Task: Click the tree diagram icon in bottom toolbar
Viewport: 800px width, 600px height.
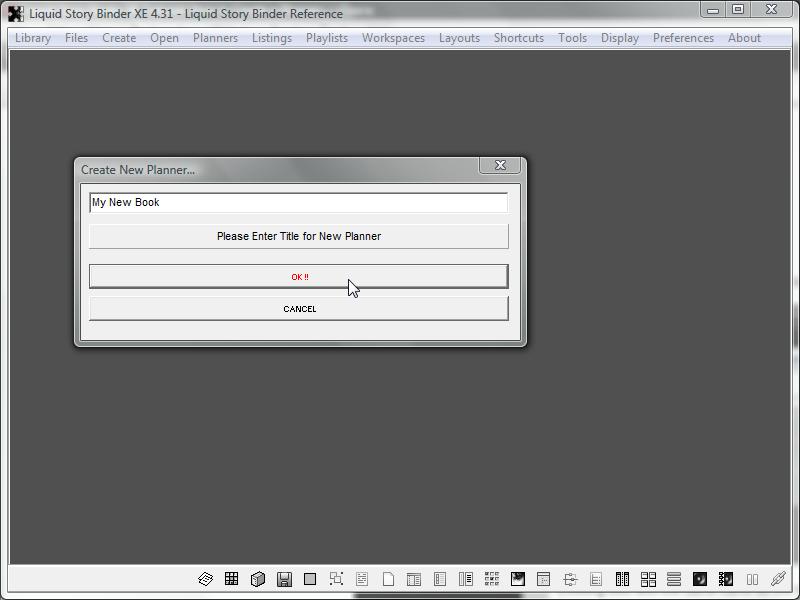Action: click(570, 579)
